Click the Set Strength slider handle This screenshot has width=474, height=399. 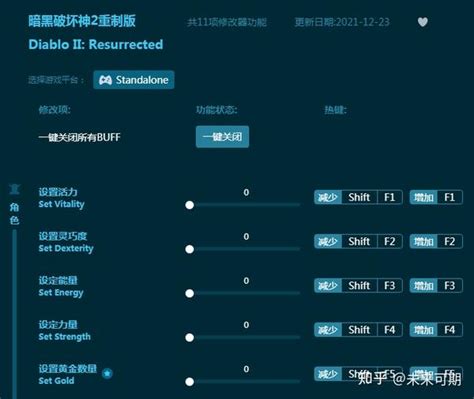(x=190, y=337)
